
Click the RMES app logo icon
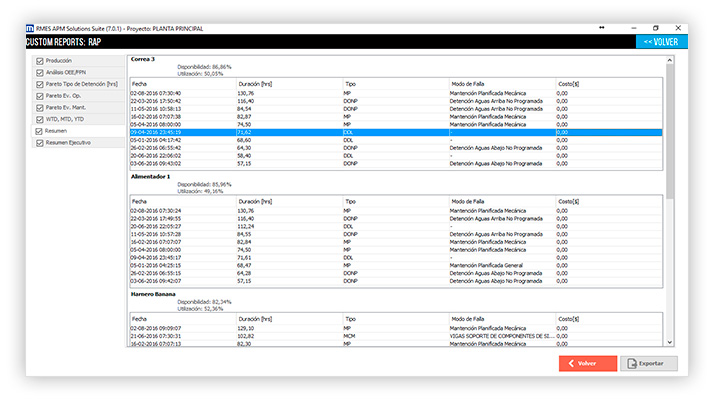[30, 28]
